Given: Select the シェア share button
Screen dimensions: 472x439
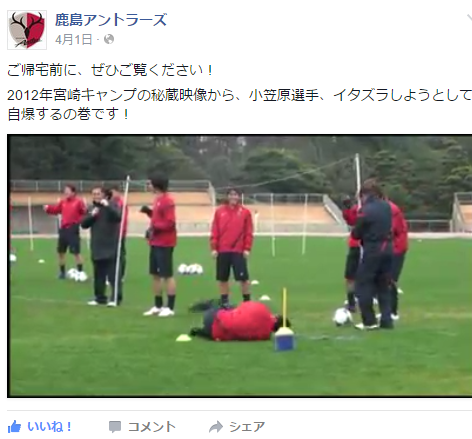Looking at the screenshot, I should point(237,427).
